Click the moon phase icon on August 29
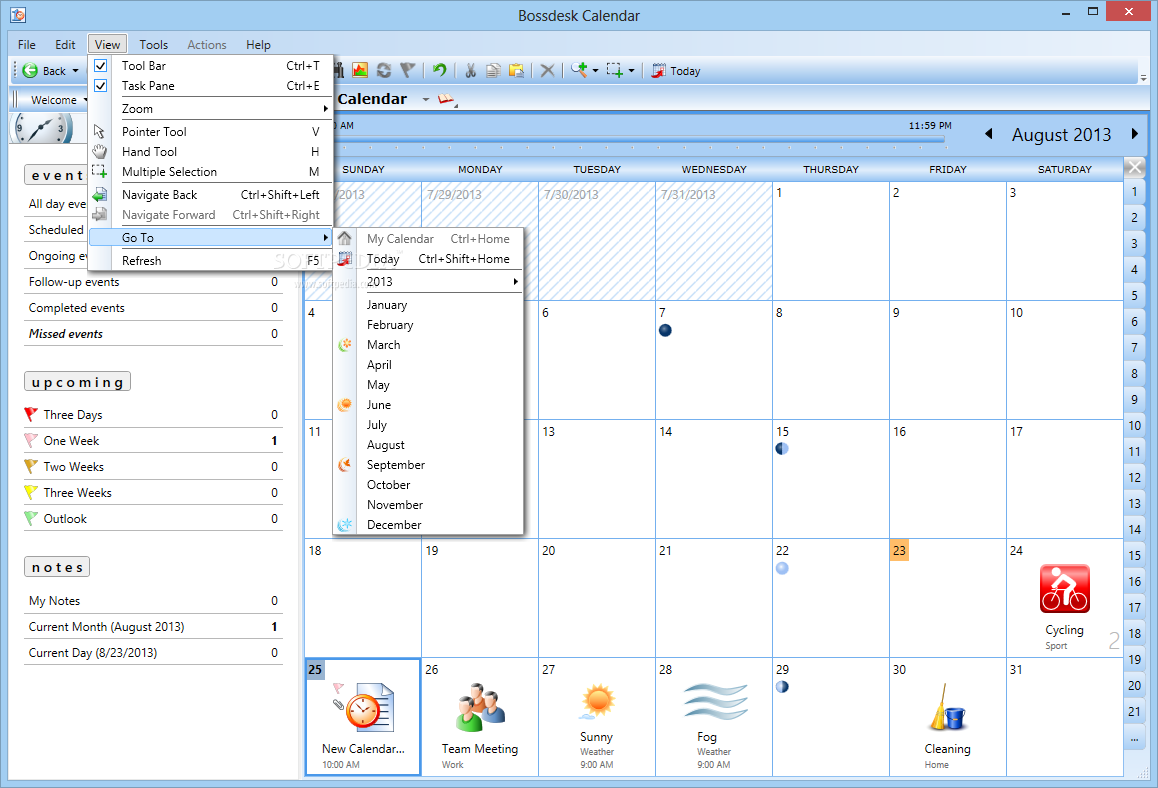Image resolution: width=1158 pixels, height=788 pixels. tap(782, 687)
